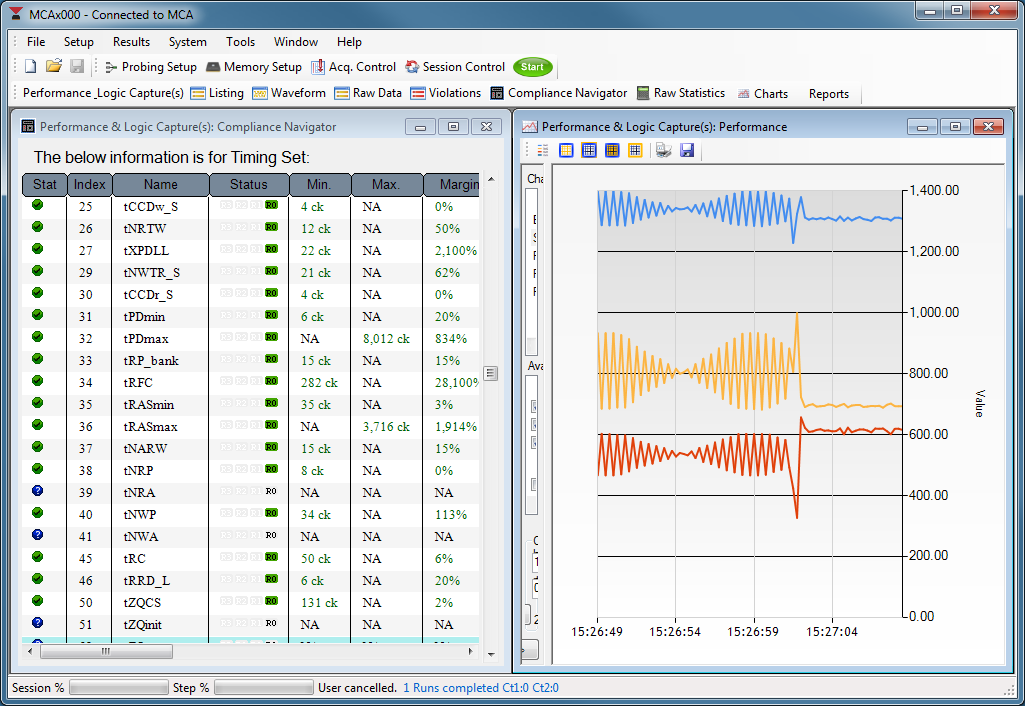Save the Performance chart via floppy icon
Screen dimensions: 1025x706
click(687, 150)
